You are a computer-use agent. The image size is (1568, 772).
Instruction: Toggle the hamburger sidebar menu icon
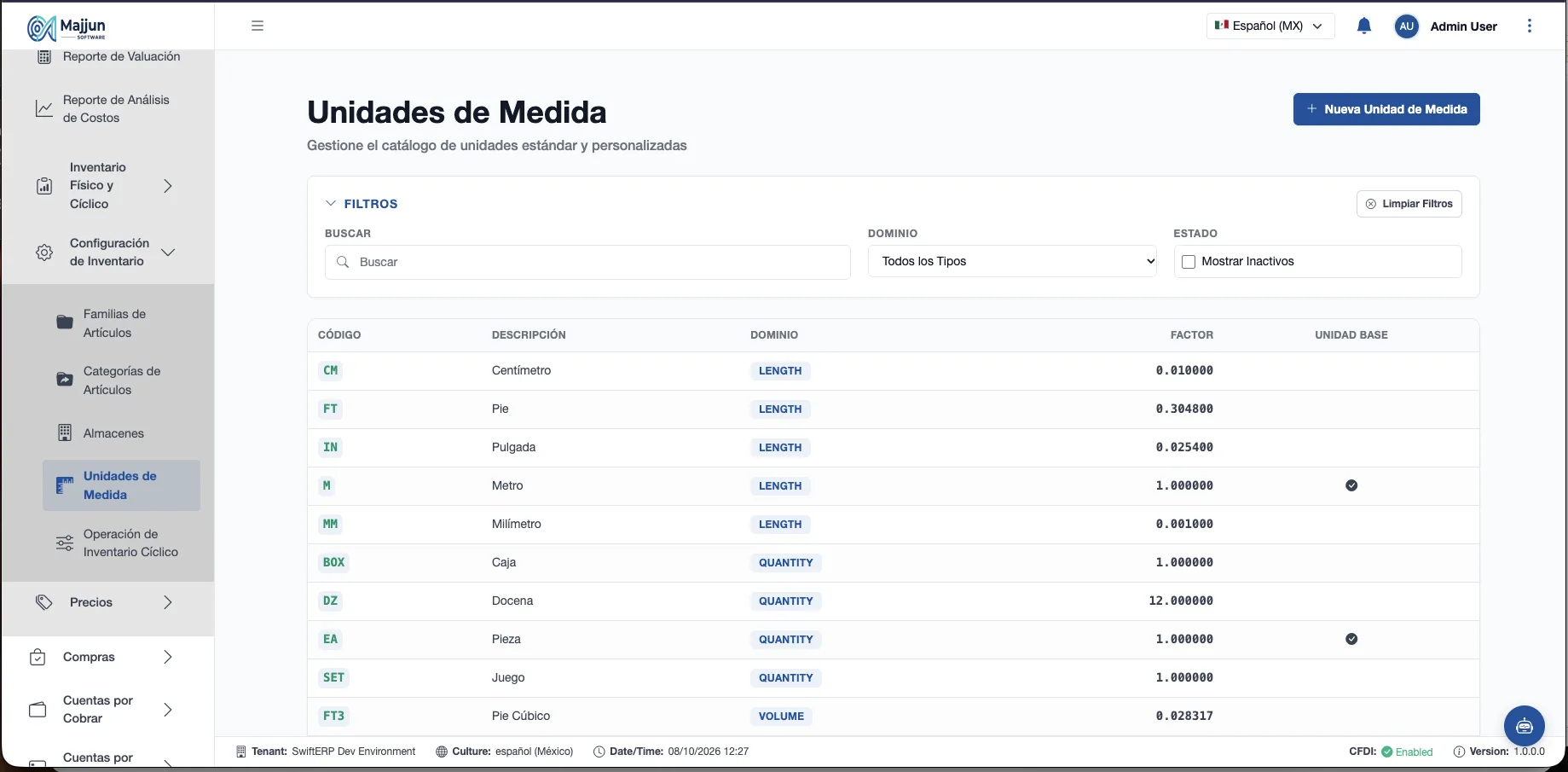pyautogui.click(x=257, y=26)
